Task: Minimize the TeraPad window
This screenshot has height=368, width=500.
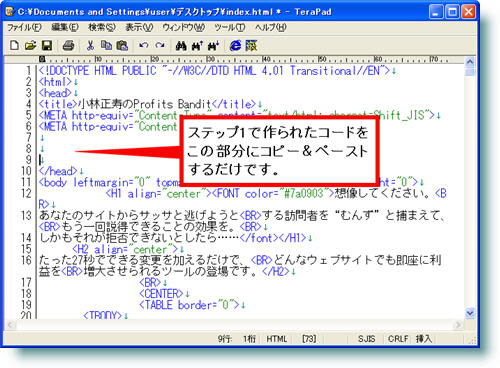Action: 436,12
